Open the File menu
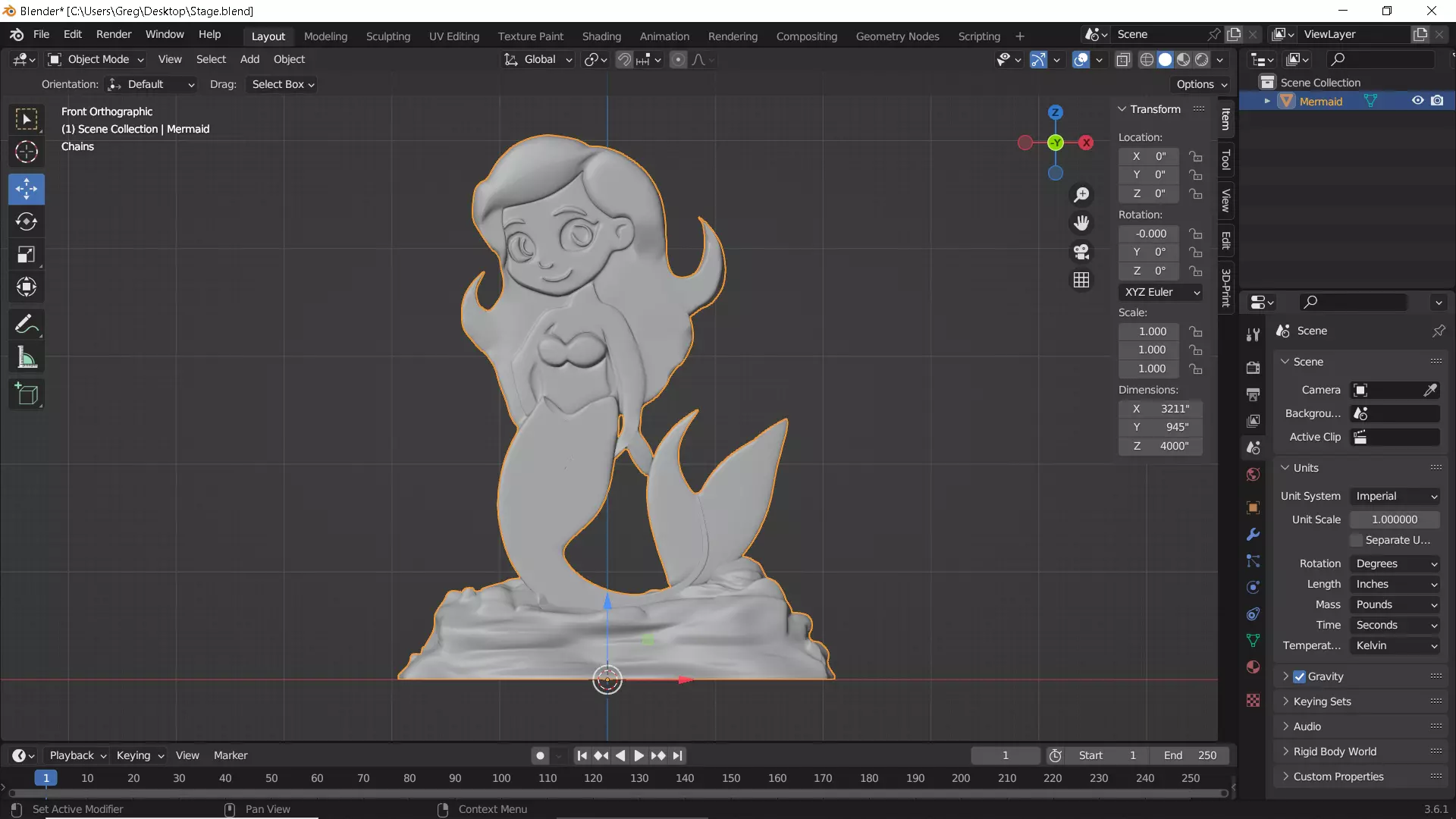Screen dimensions: 1456x819 pos(41,34)
